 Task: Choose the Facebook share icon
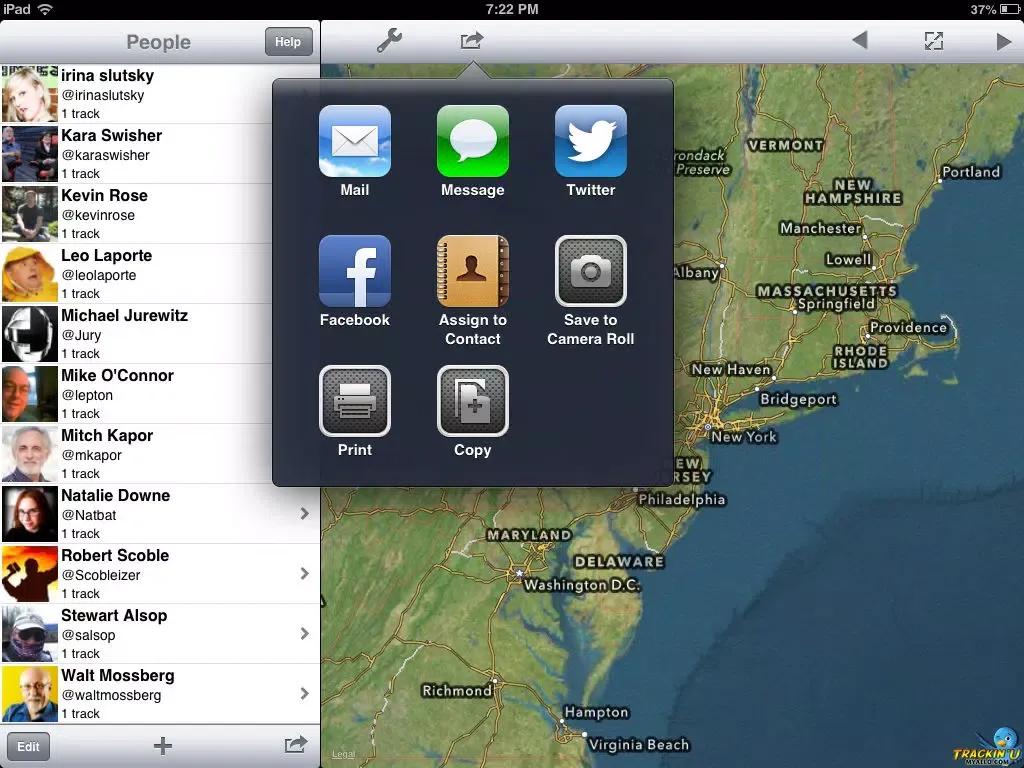click(355, 271)
